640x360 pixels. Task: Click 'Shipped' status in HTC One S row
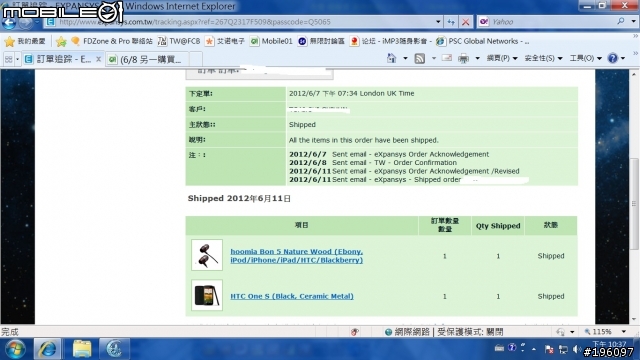point(551,296)
